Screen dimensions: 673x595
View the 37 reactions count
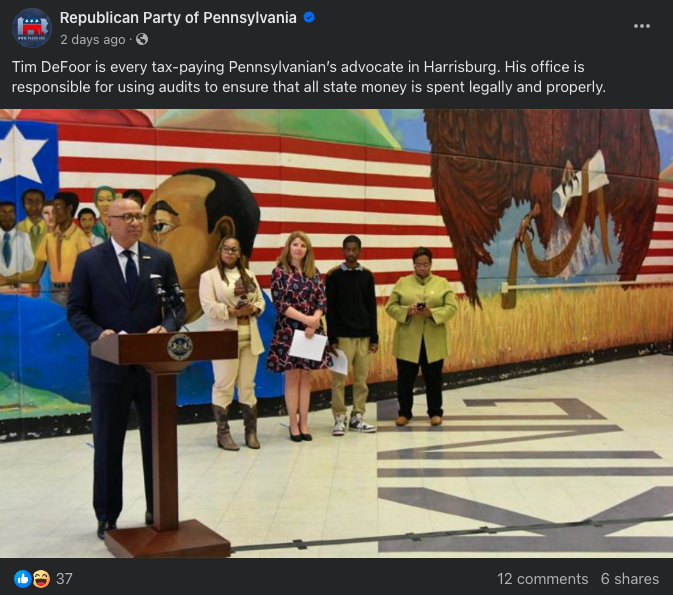[x=64, y=579]
